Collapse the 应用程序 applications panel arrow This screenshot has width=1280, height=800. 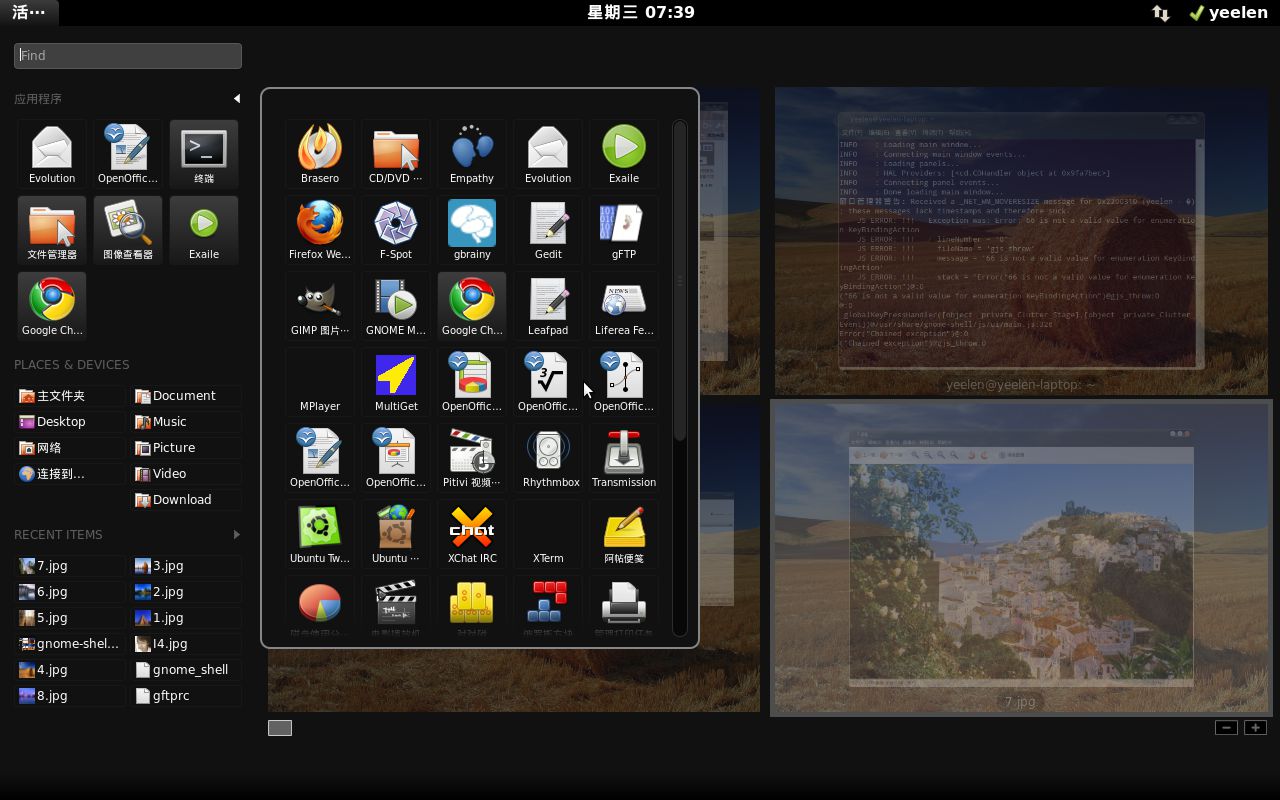coord(237,98)
